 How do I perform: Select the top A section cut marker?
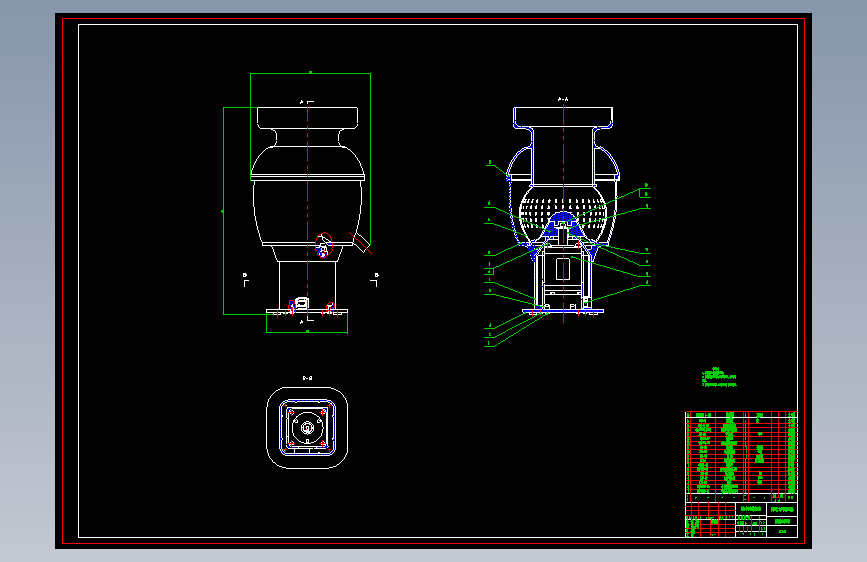coord(307,102)
